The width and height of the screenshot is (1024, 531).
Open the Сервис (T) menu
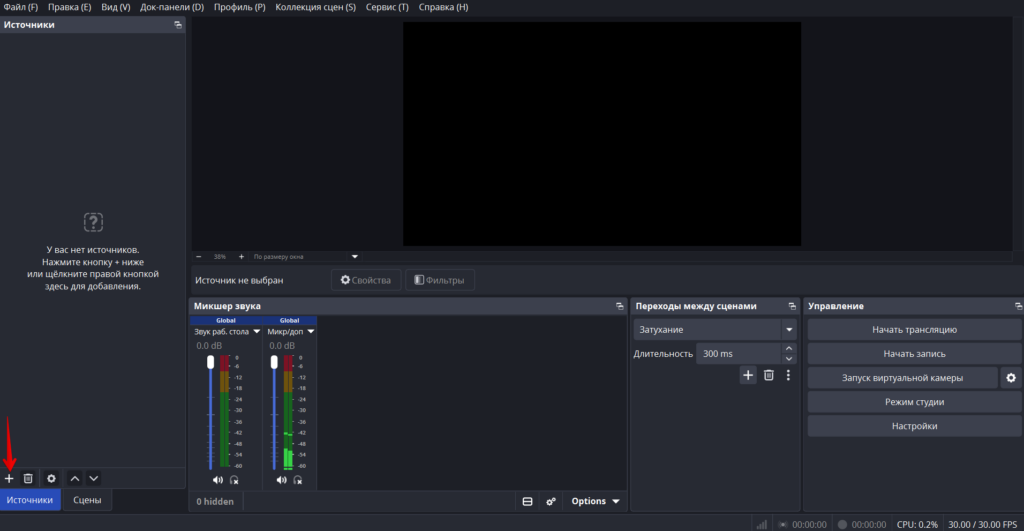point(387,7)
